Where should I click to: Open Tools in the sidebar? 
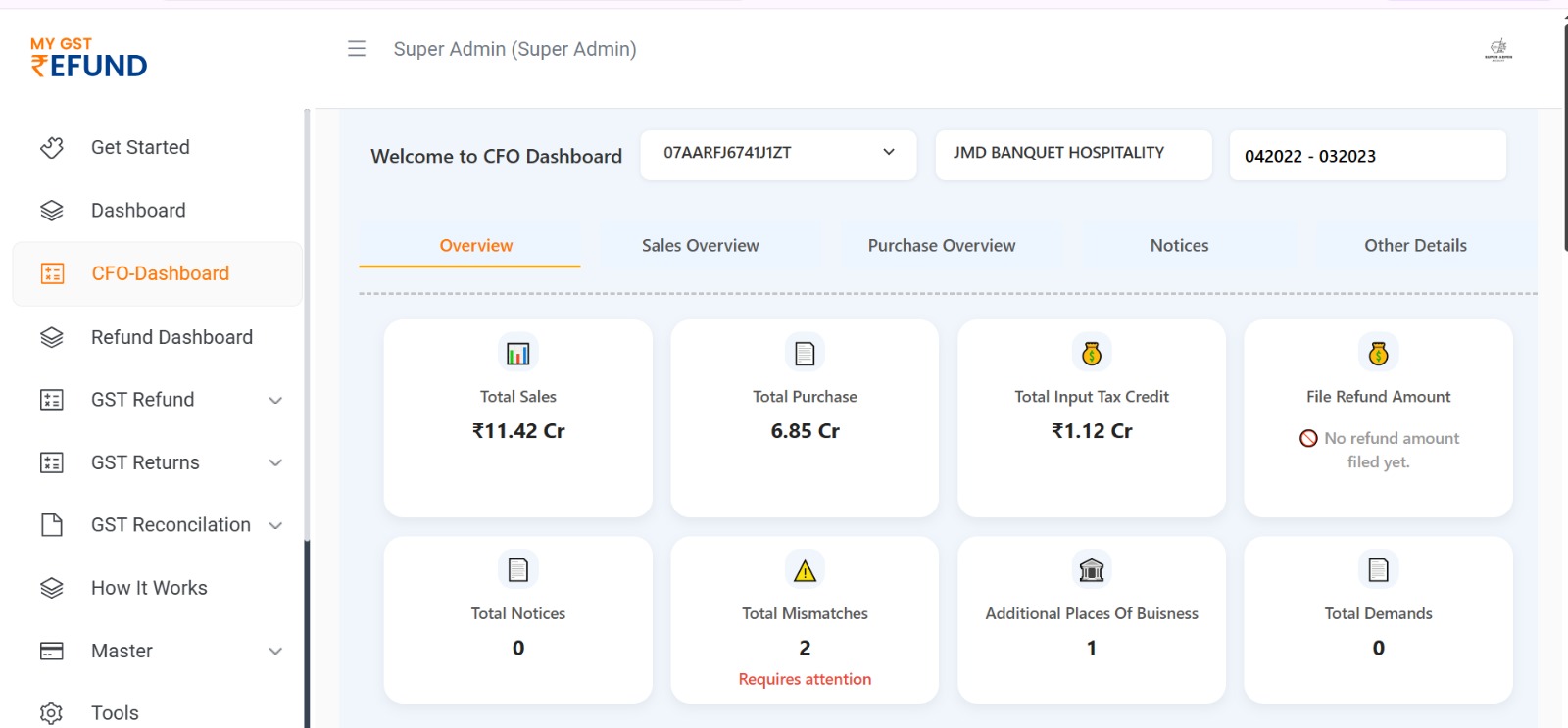158,713
